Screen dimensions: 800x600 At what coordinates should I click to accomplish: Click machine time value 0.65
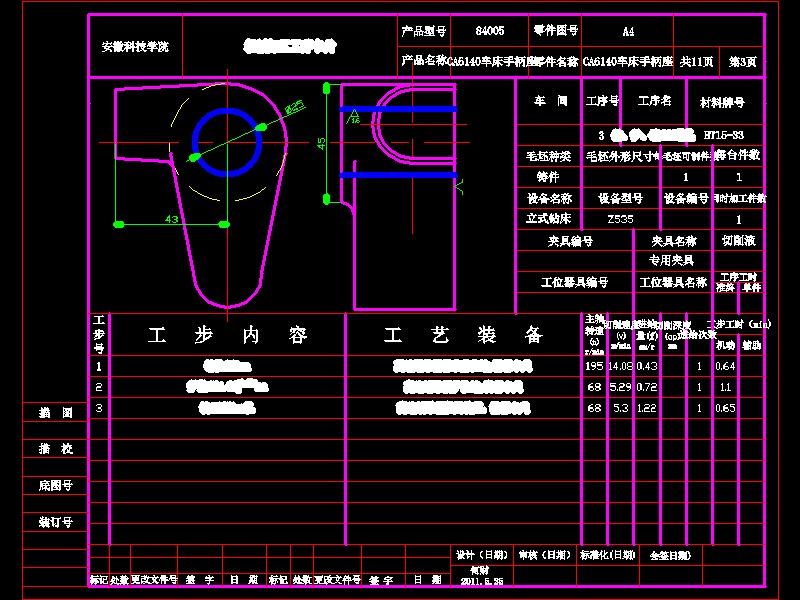pos(725,408)
